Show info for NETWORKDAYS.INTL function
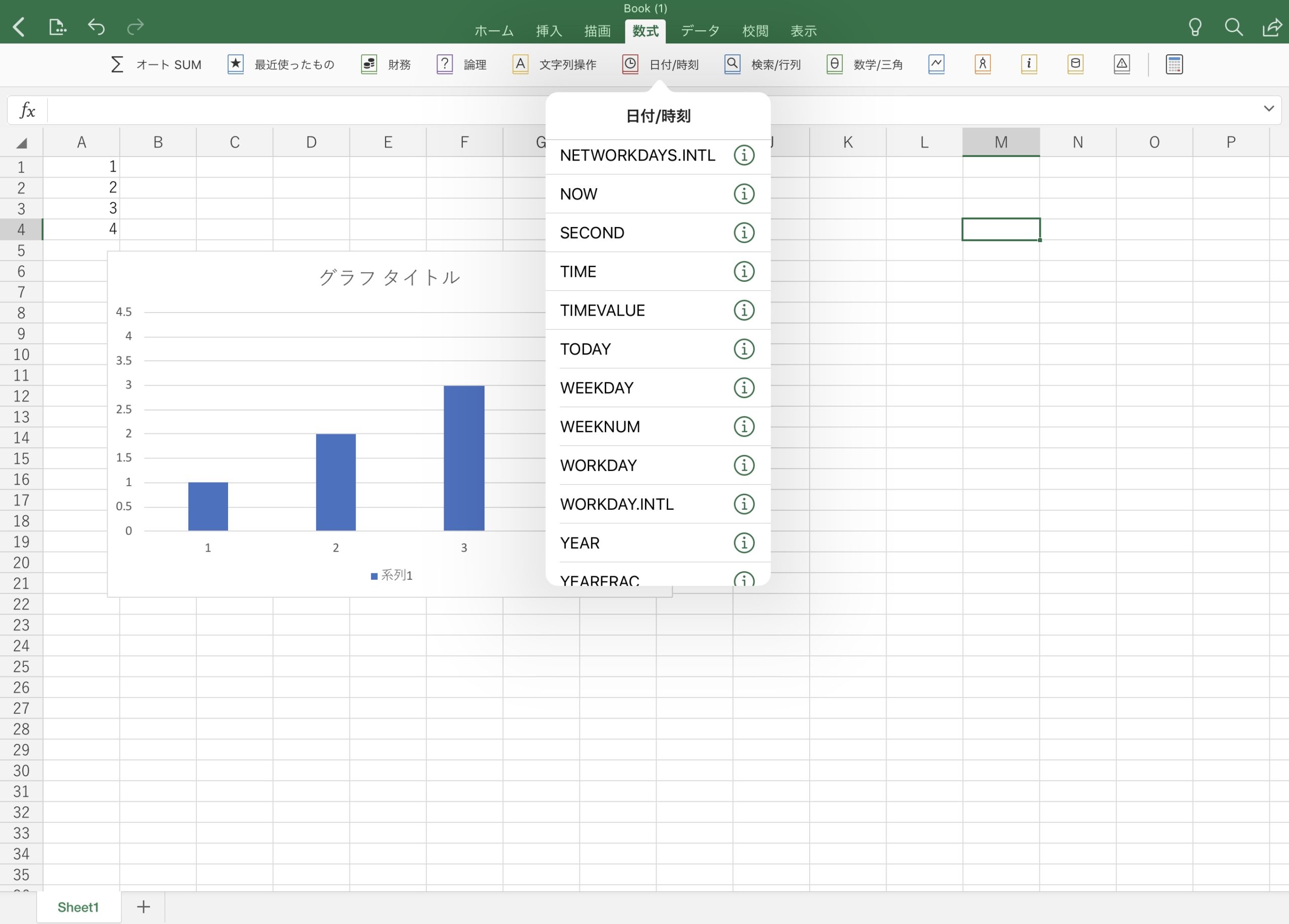 (744, 155)
